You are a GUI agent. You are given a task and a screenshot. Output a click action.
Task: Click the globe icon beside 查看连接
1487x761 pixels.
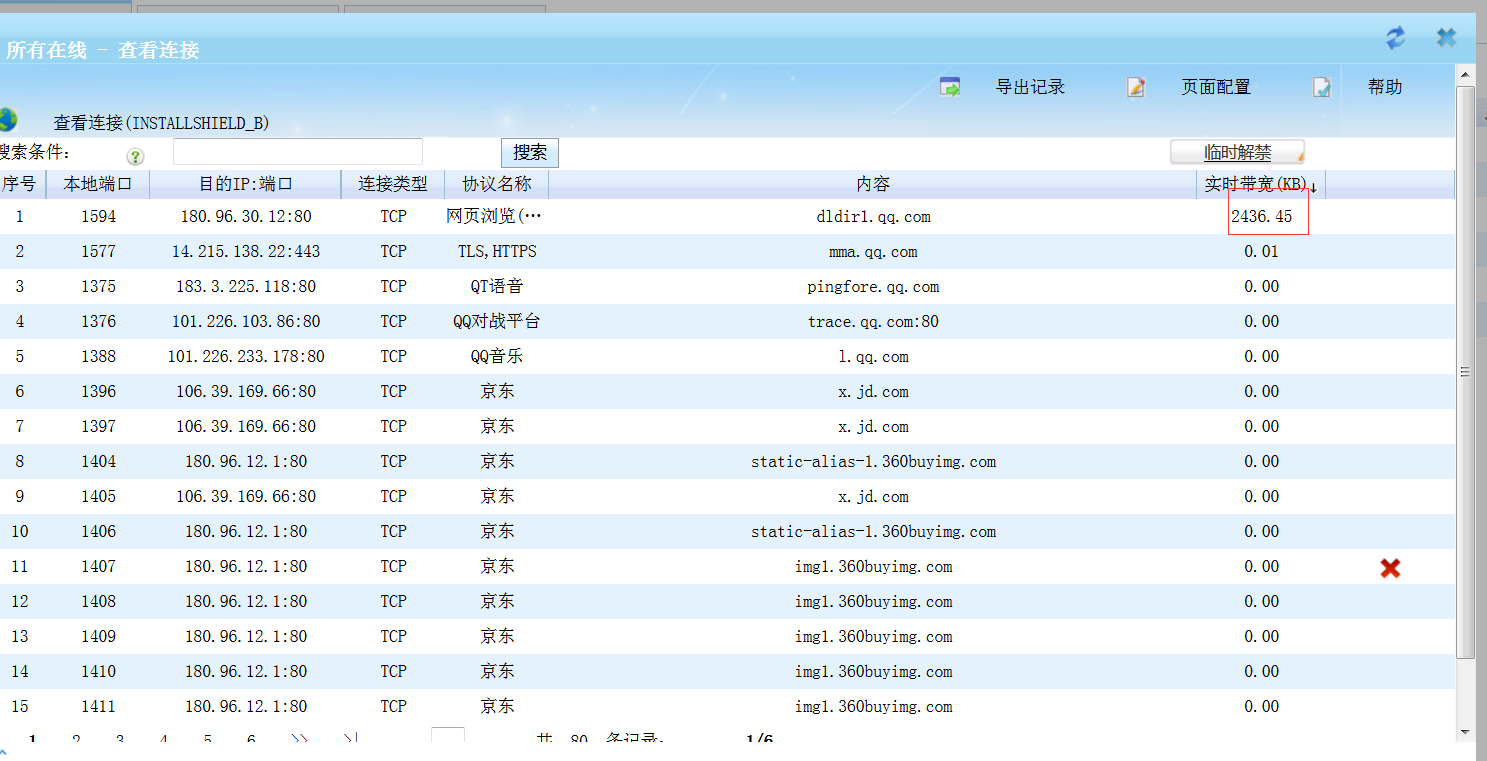click(x=8, y=120)
